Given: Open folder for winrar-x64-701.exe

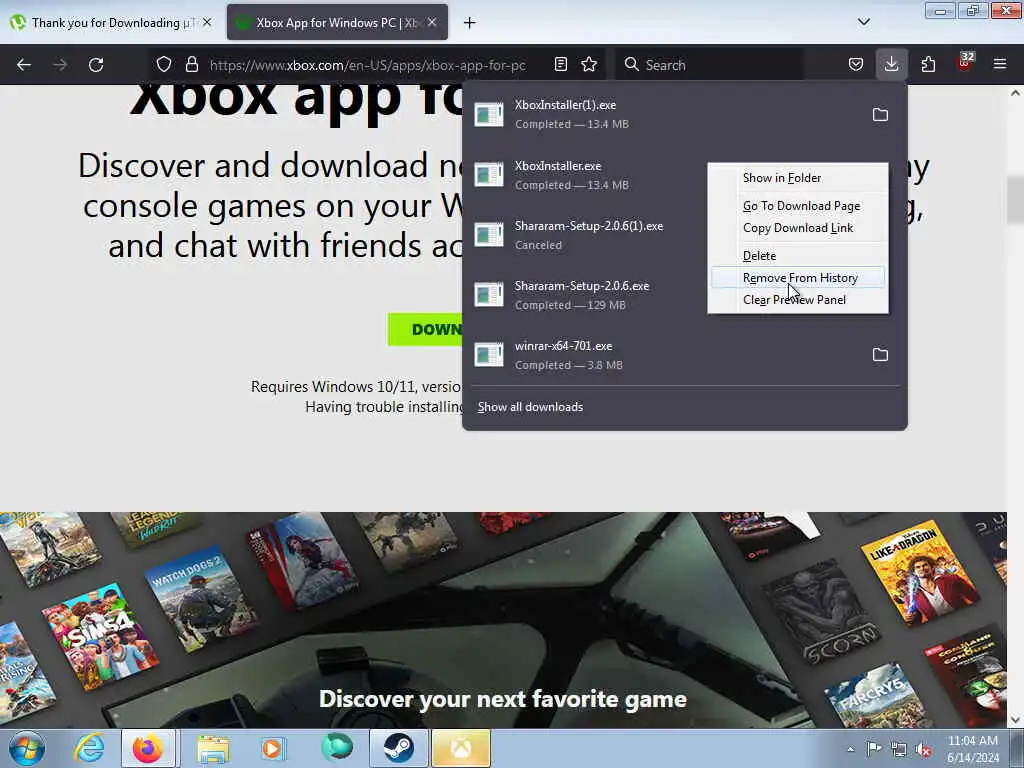Looking at the screenshot, I should pos(880,355).
